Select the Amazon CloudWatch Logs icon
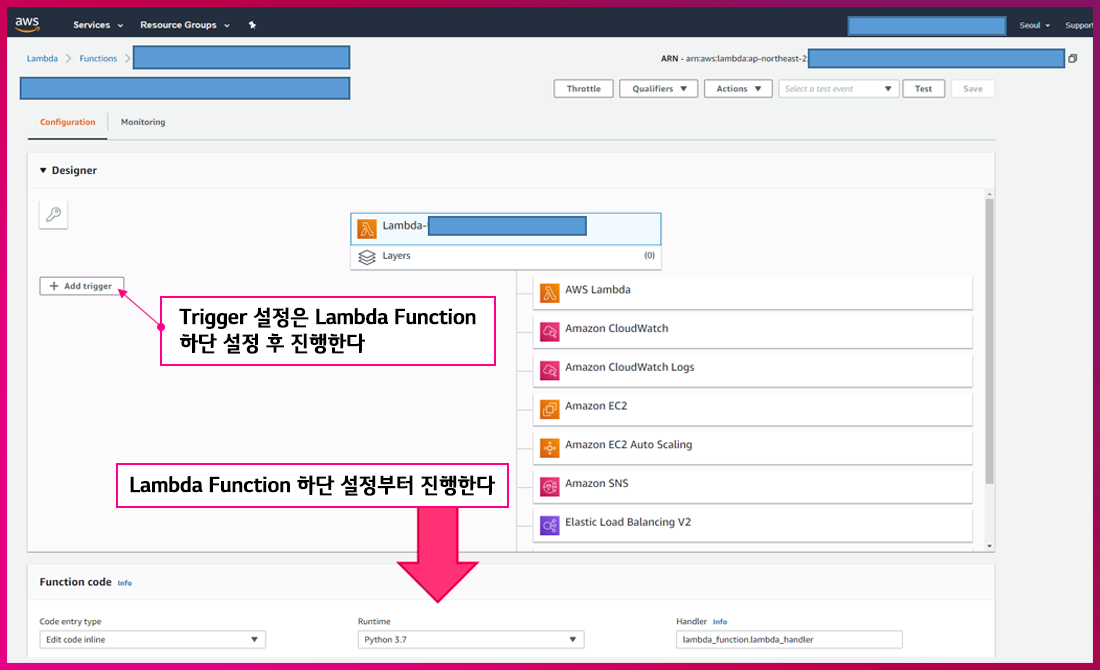 (549, 369)
